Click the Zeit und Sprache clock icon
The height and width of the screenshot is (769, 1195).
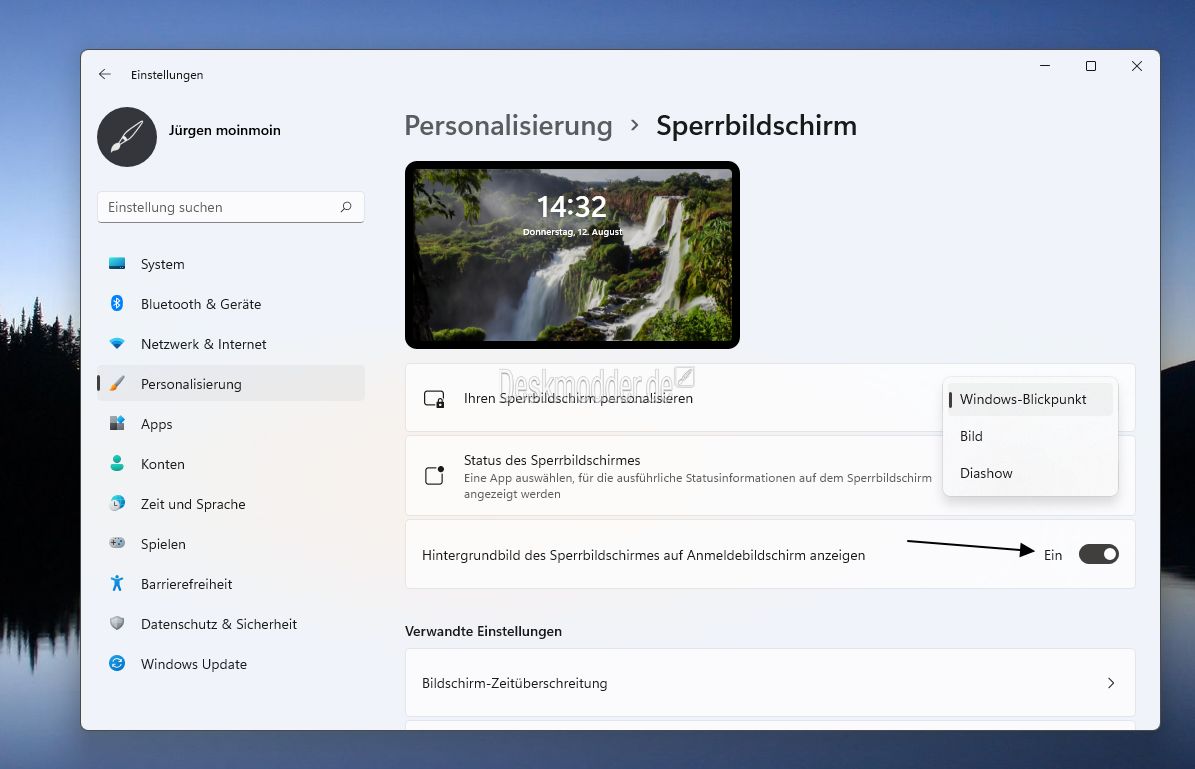(117, 503)
